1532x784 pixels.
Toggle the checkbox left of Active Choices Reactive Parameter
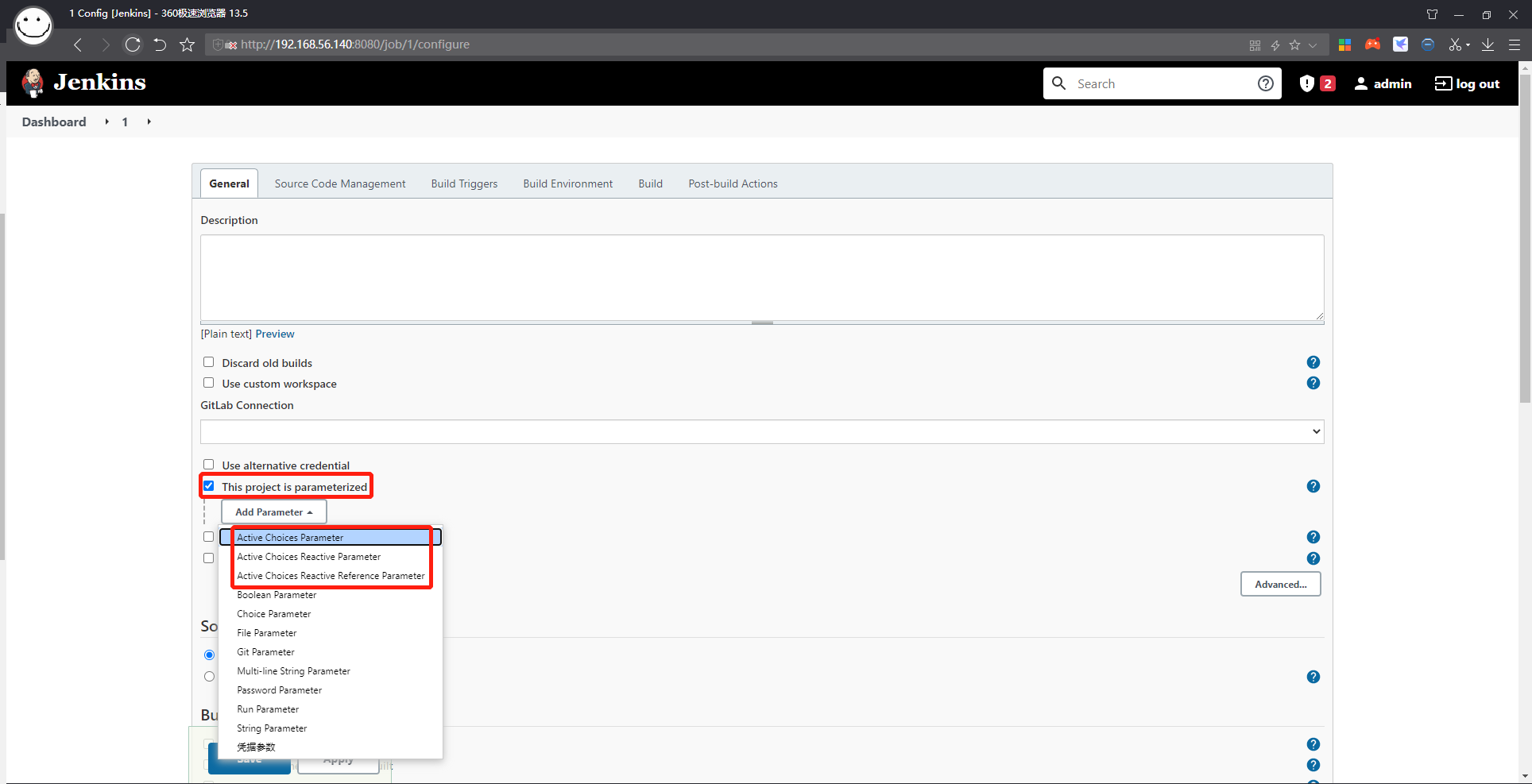point(208,558)
